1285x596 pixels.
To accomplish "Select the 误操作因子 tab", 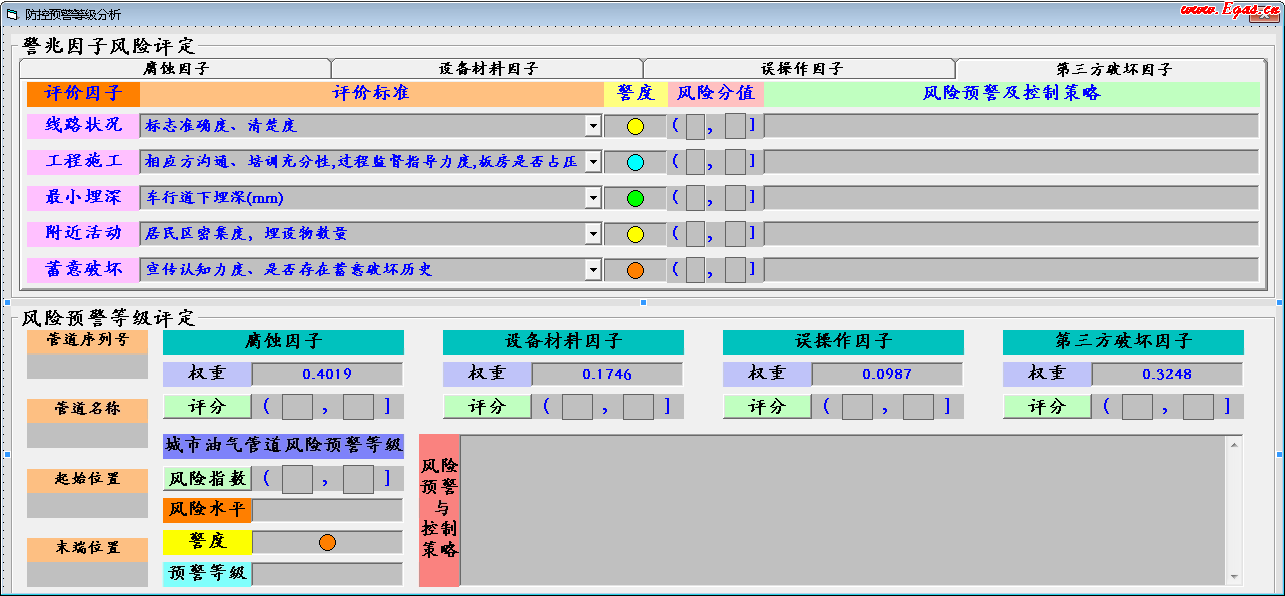I will 801,69.
